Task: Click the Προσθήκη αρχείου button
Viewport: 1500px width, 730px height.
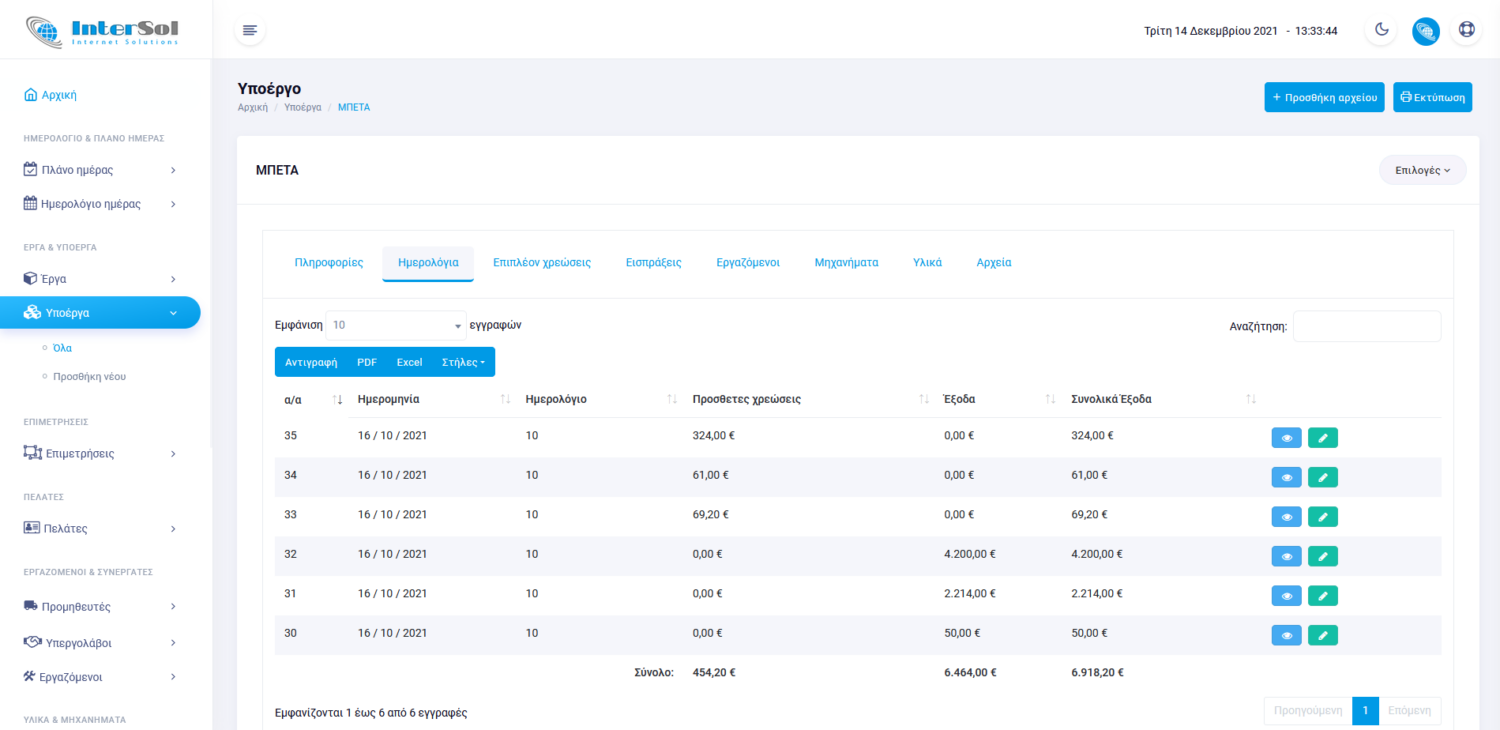Action: click(1324, 97)
